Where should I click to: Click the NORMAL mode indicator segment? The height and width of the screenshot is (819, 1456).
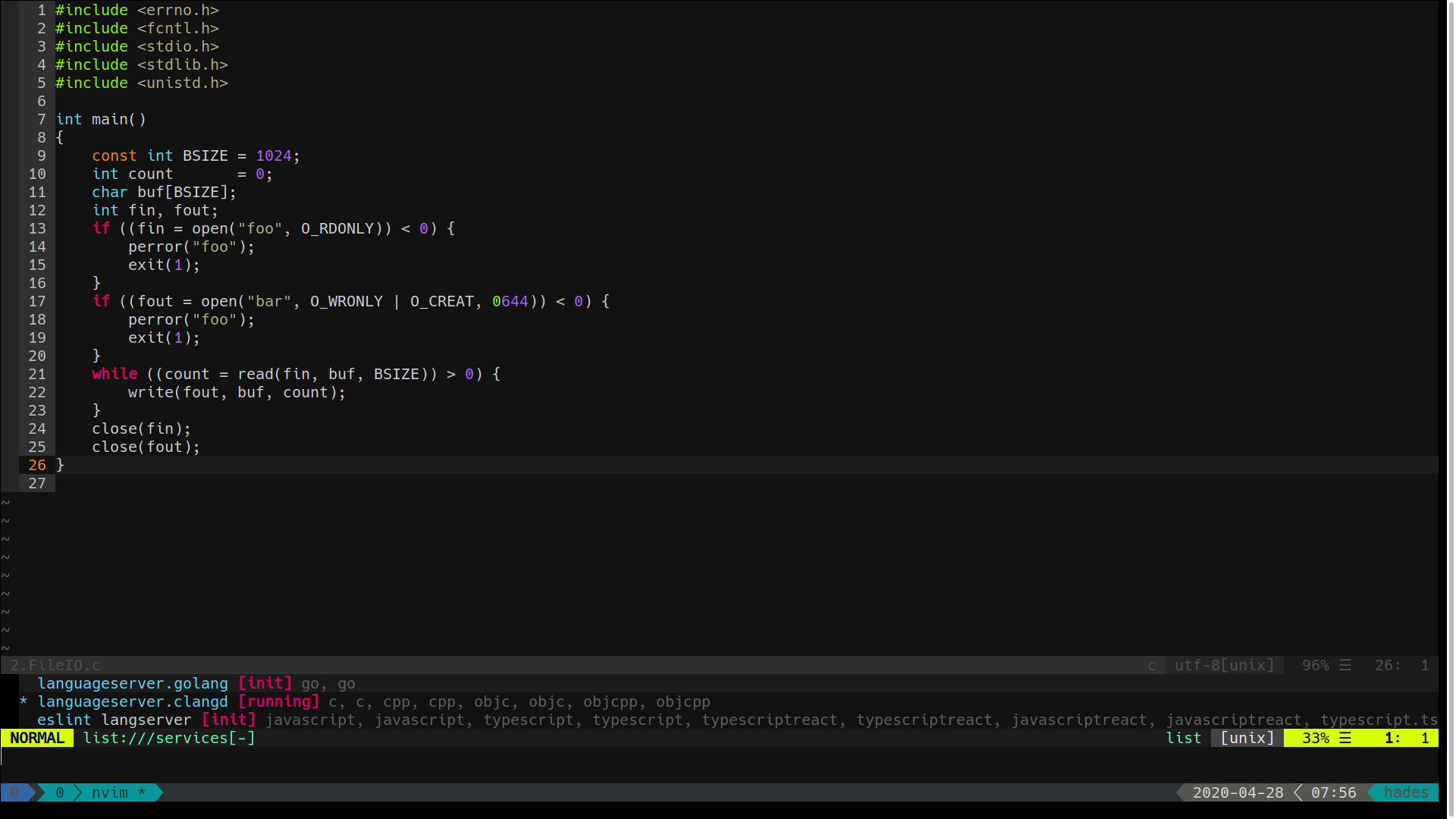36,738
